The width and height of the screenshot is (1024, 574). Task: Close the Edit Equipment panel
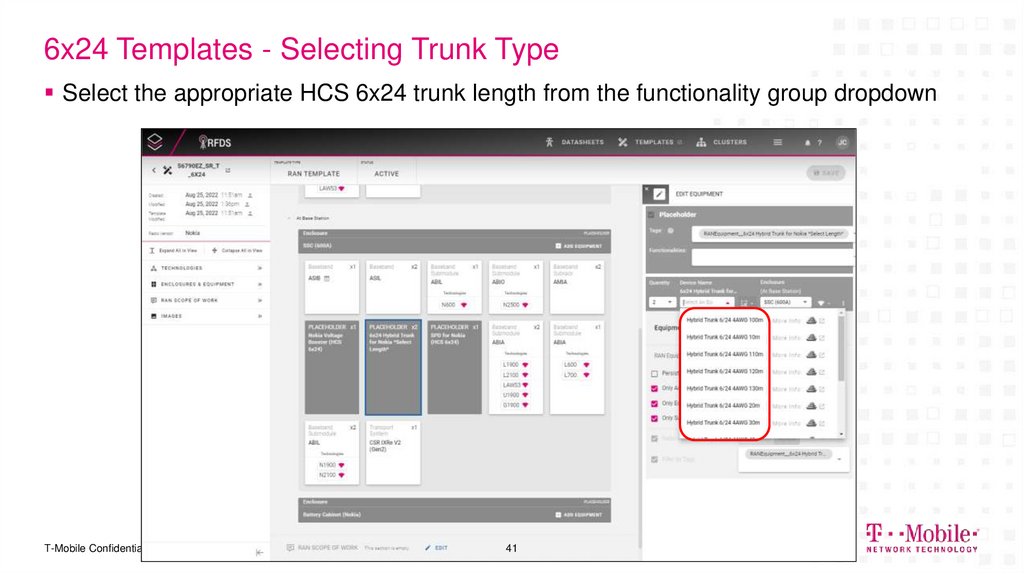(647, 190)
